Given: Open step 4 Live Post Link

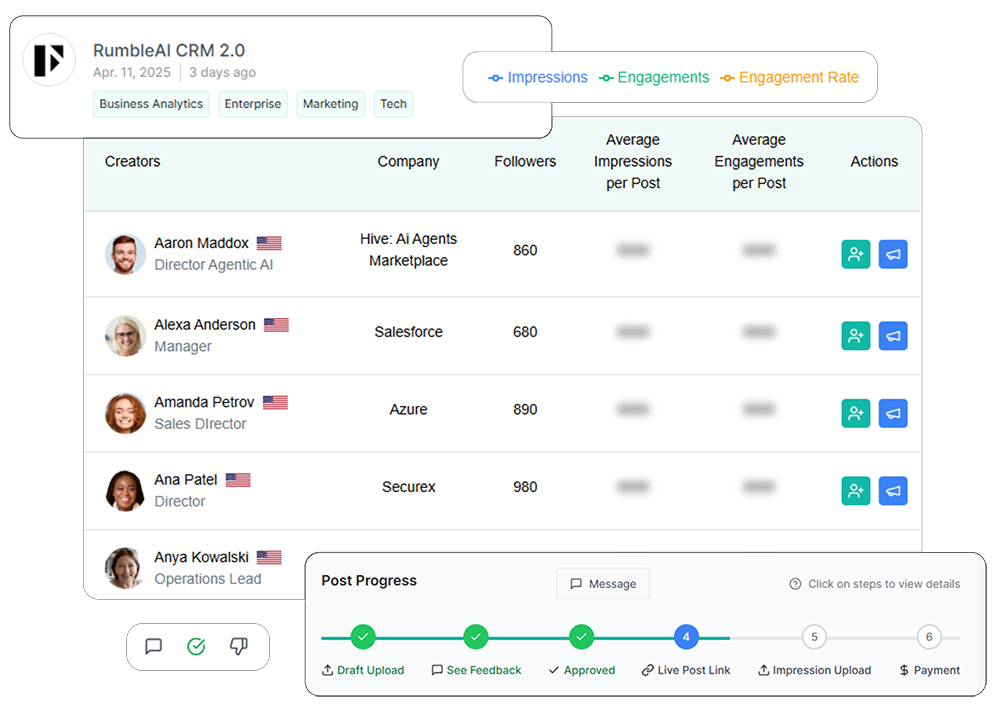Looking at the screenshot, I should [686, 637].
